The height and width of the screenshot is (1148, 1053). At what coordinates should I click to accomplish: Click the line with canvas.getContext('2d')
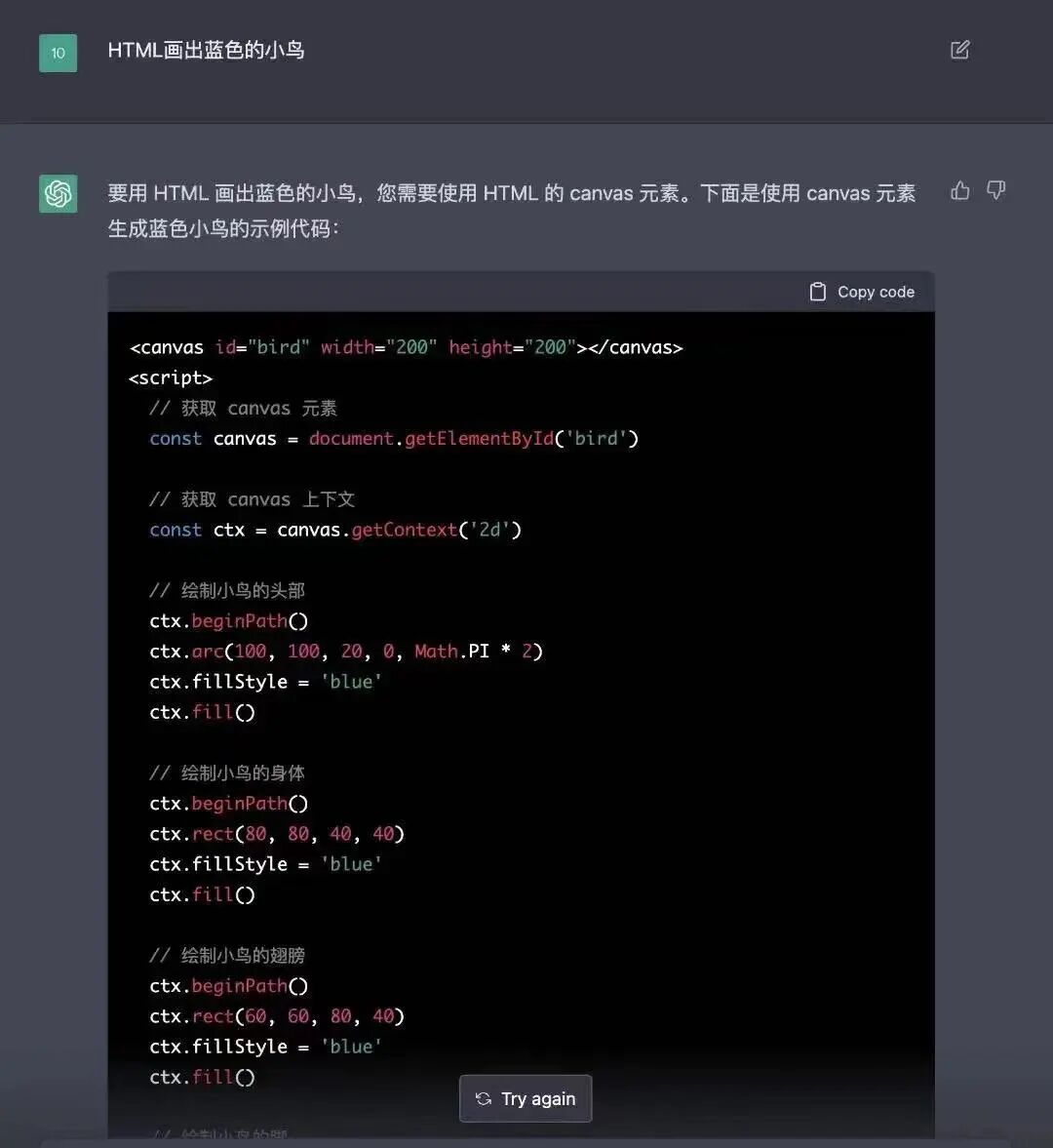335,530
